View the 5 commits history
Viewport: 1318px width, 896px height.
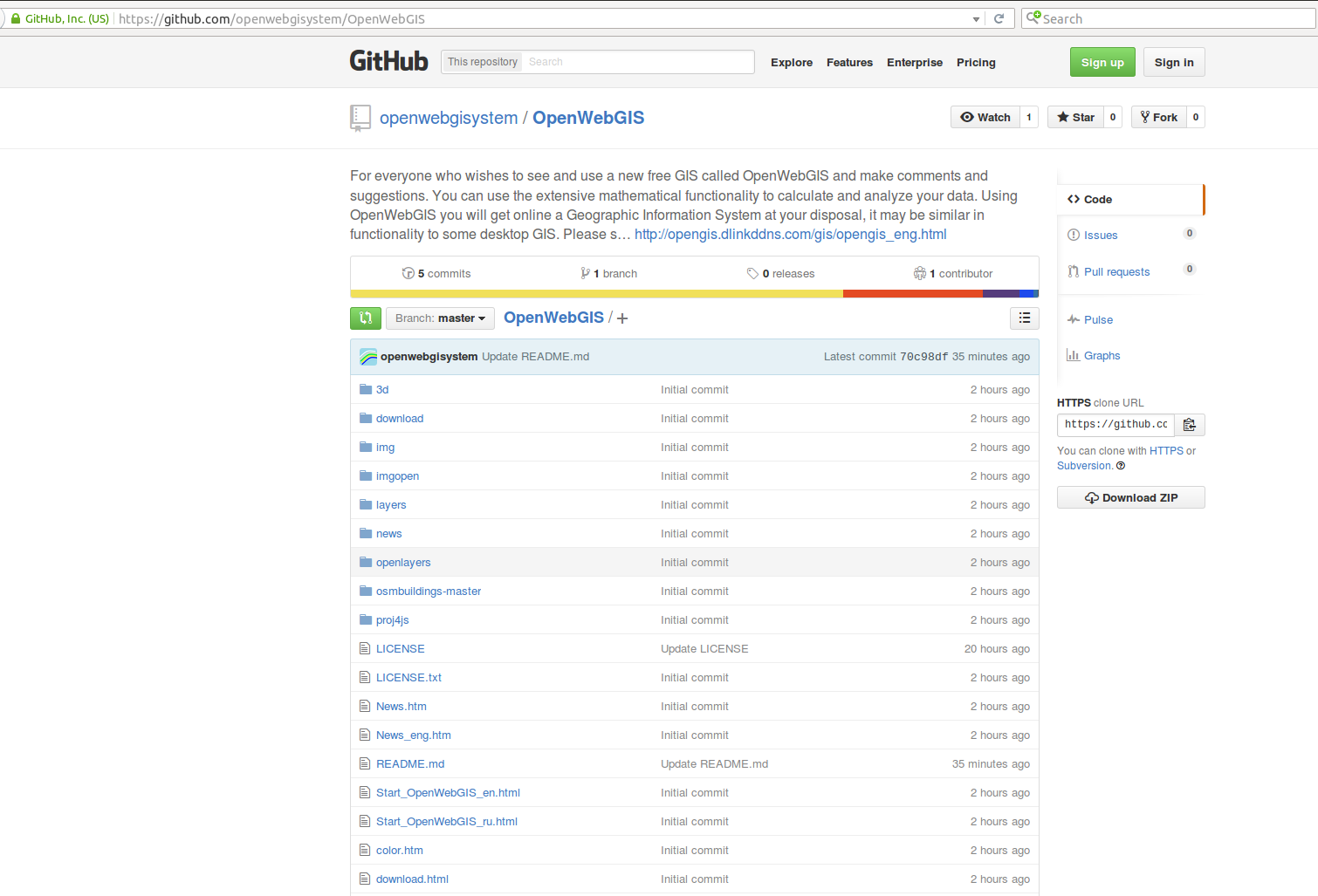click(436, 274)
